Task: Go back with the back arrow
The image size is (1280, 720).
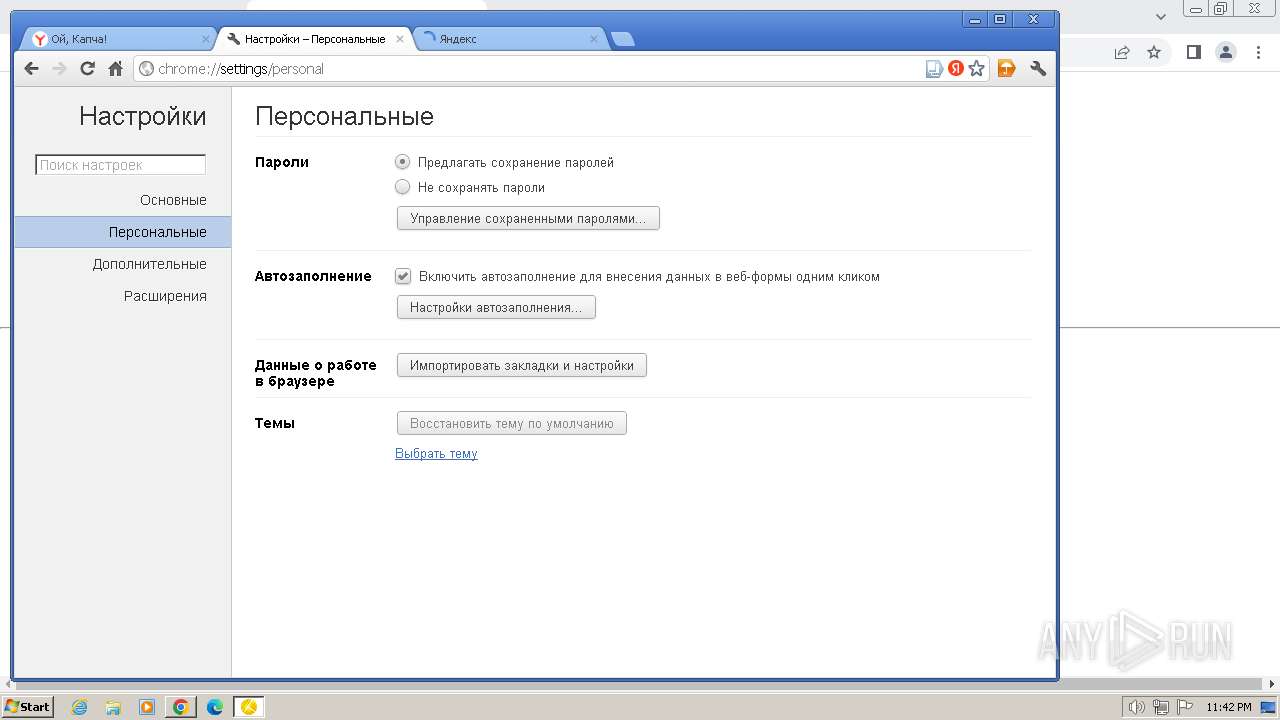Action: pyautogui.click(x=31, y=68)
